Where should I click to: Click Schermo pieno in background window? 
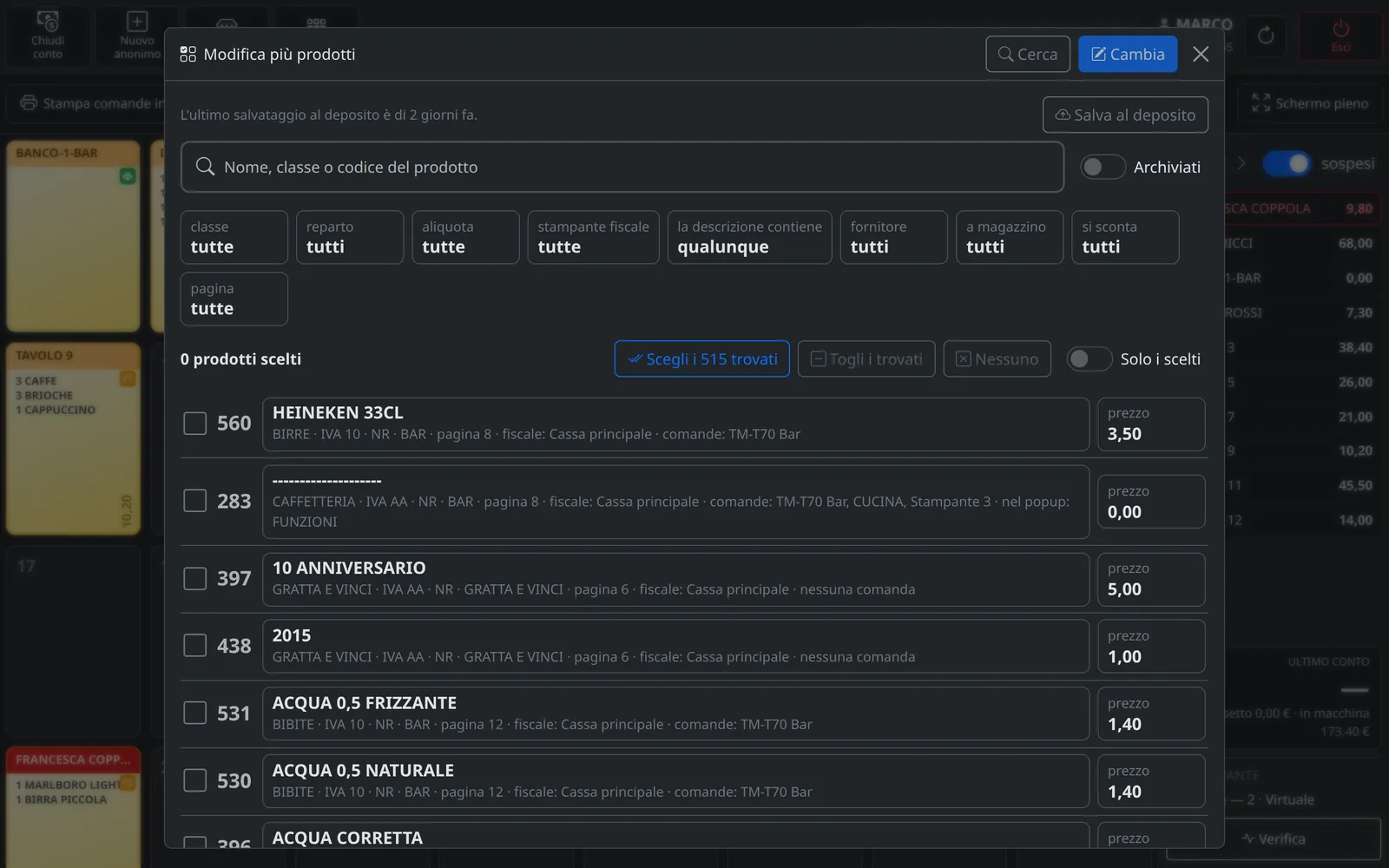[1311, 103]
